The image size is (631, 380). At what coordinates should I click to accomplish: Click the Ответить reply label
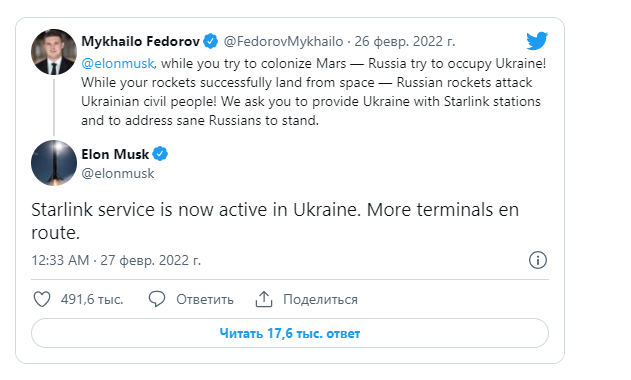pos(205,299)
